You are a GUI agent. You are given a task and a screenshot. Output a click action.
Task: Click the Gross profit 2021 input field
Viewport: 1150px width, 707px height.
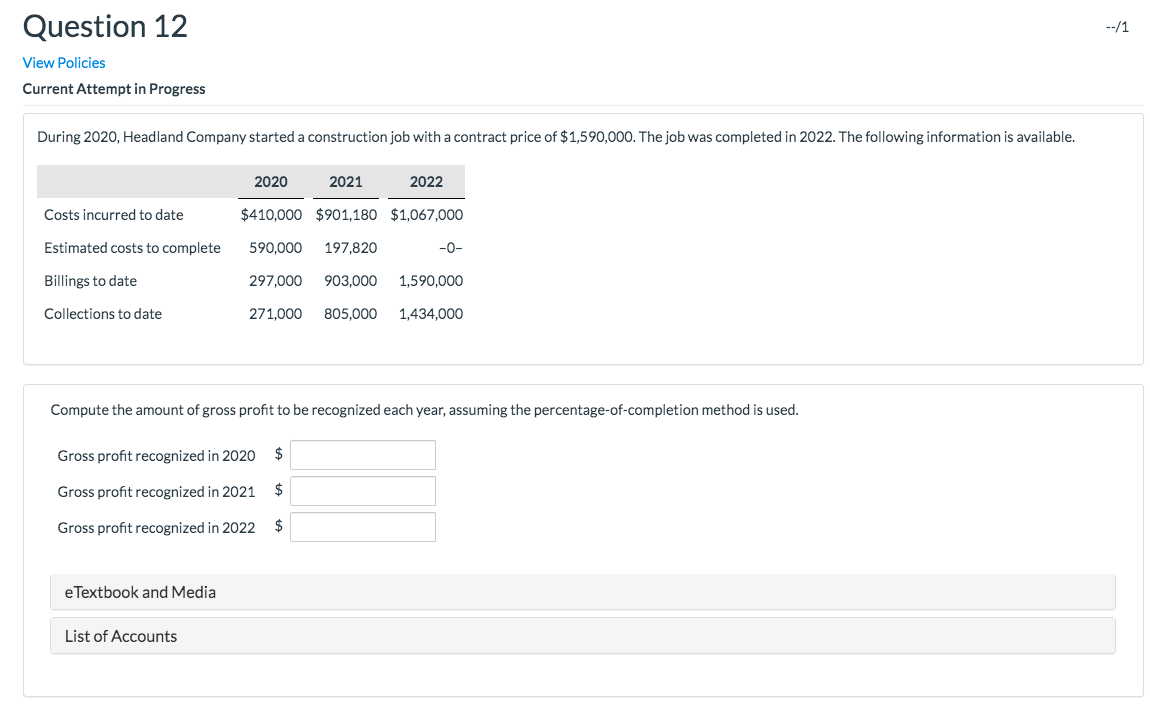click(362, 490)
